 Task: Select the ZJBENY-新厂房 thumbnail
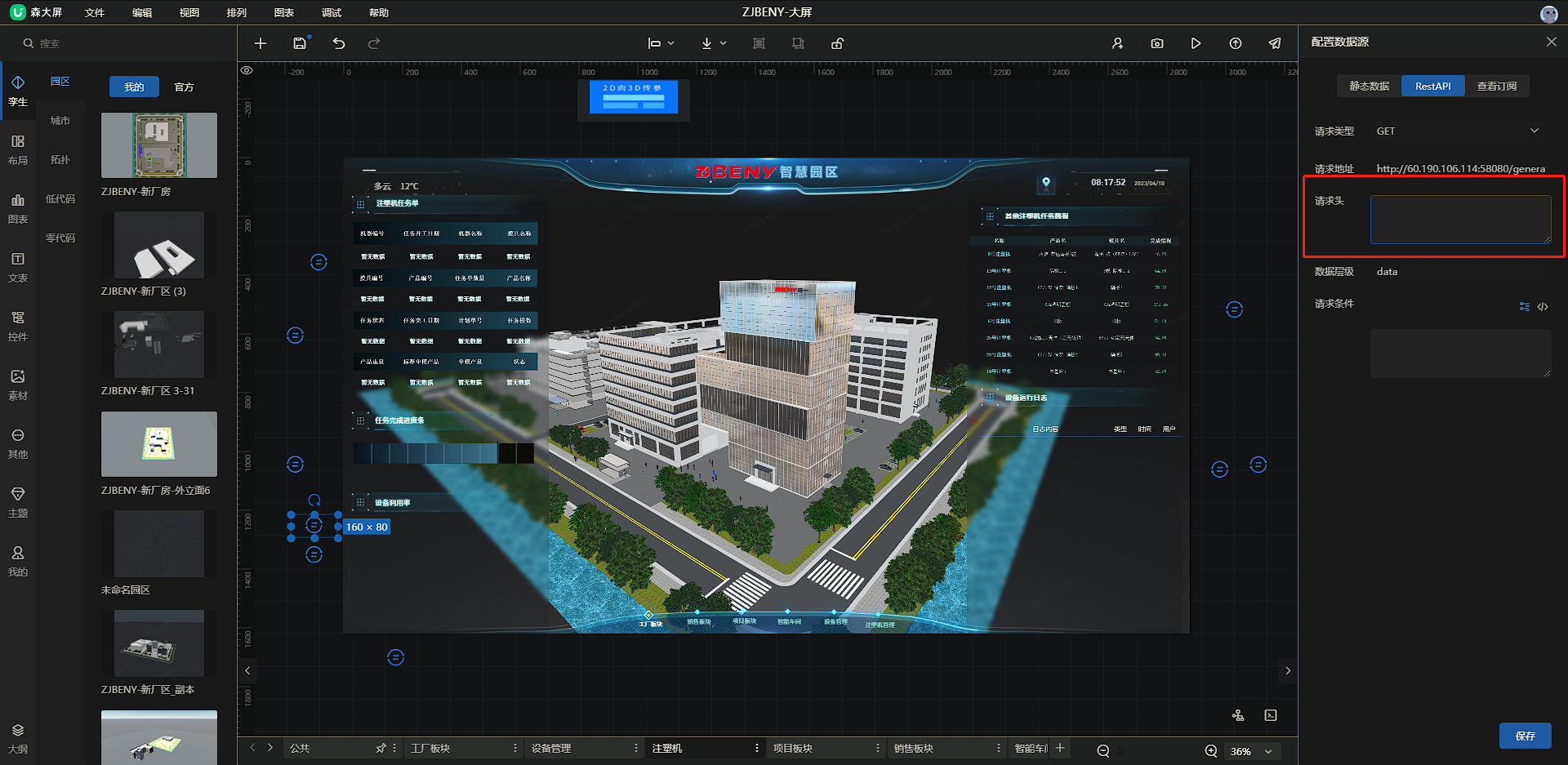(159, 145)
